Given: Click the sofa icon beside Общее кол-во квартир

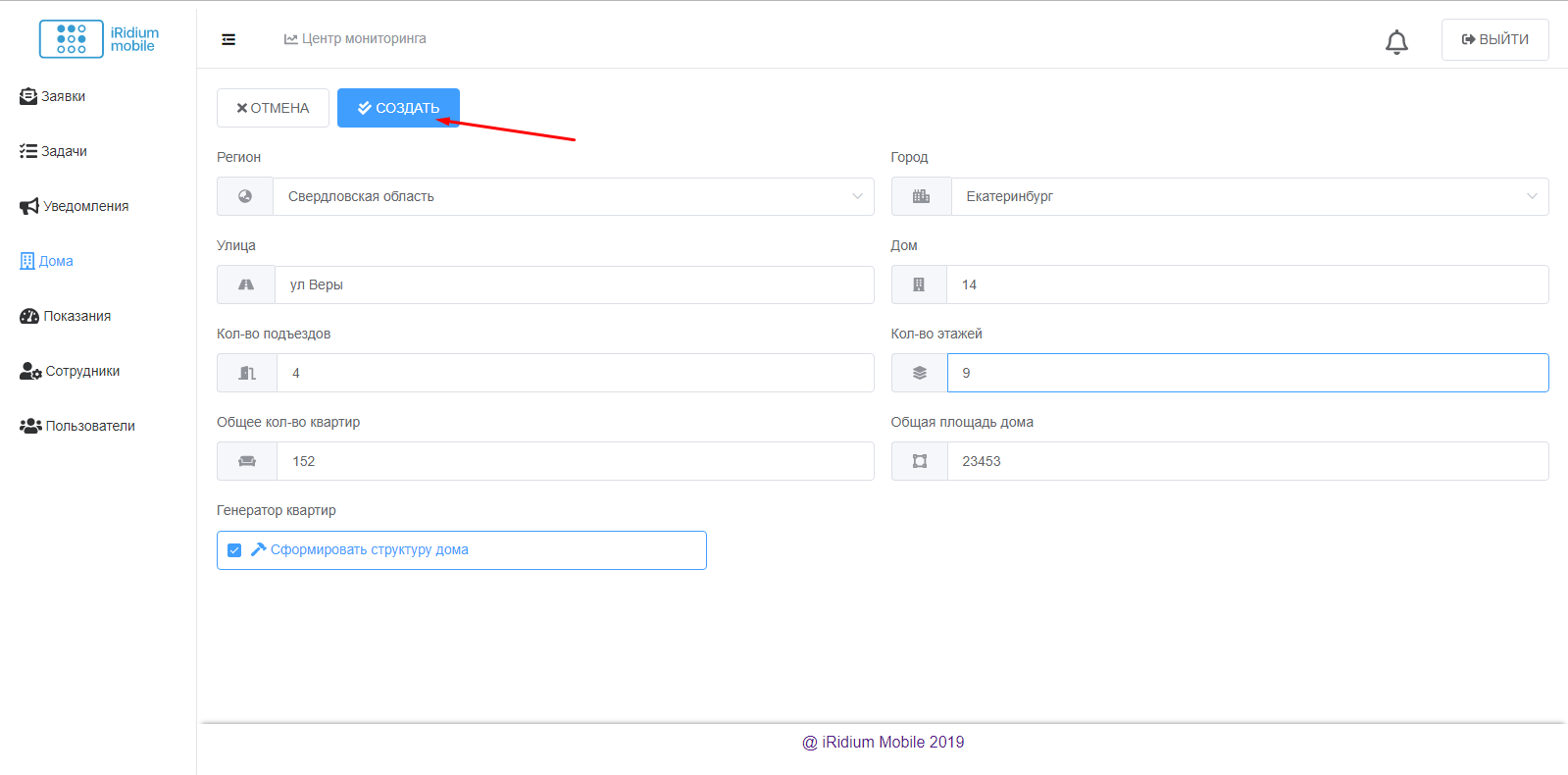Looking at the screenshot, I should 247,461.
